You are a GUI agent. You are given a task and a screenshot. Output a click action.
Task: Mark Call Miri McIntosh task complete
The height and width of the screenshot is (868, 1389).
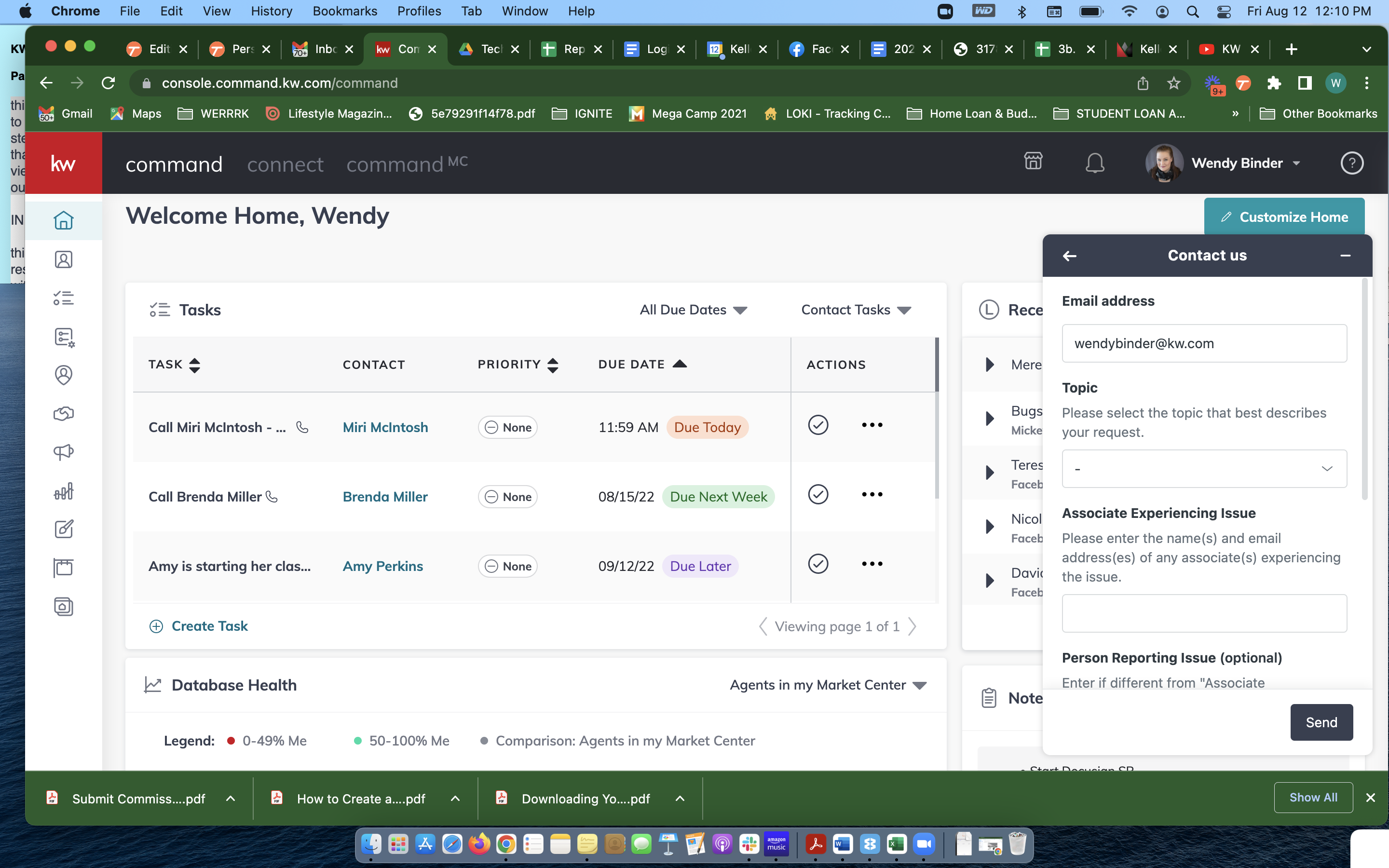click(x=818, y=425)
